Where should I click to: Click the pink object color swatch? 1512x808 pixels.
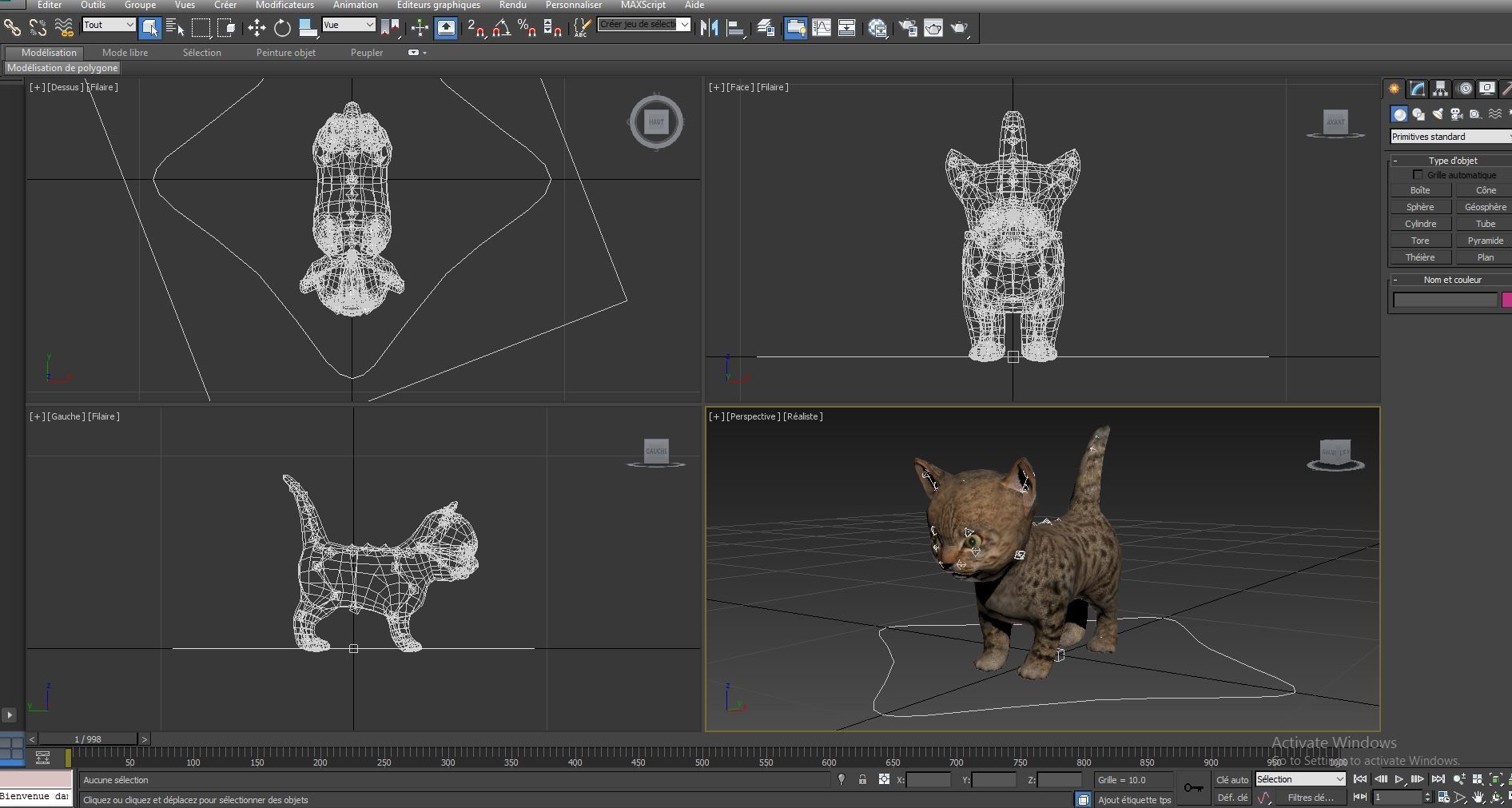1506,300
